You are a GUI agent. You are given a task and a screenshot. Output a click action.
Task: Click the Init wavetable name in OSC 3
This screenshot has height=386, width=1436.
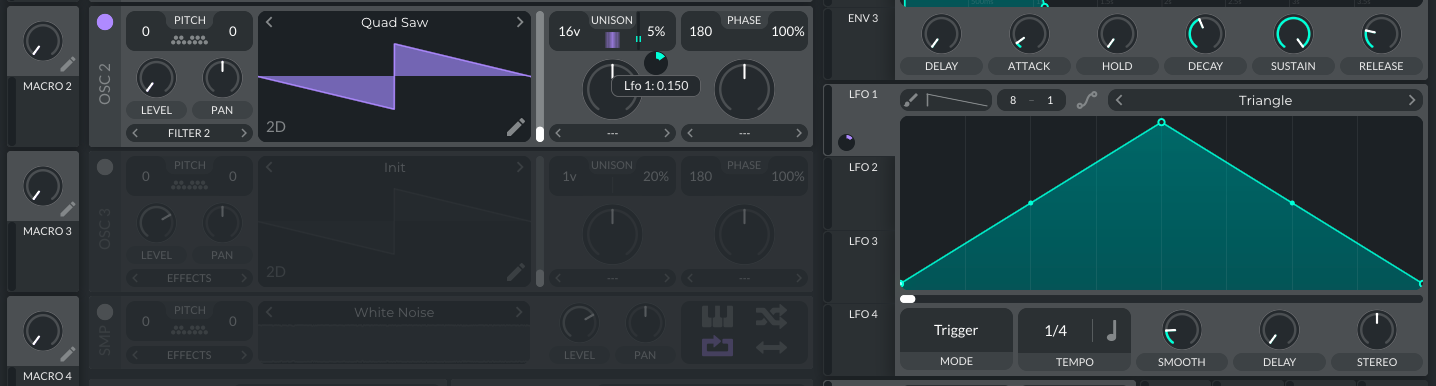tap(394, 167)
